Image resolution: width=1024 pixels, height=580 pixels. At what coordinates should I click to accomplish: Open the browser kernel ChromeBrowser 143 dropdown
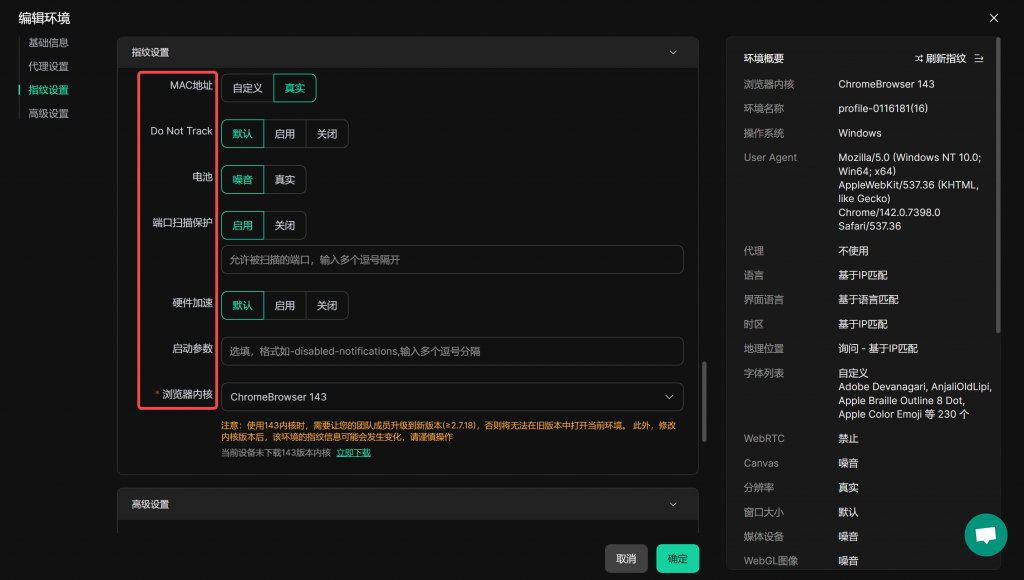(452, 397)
